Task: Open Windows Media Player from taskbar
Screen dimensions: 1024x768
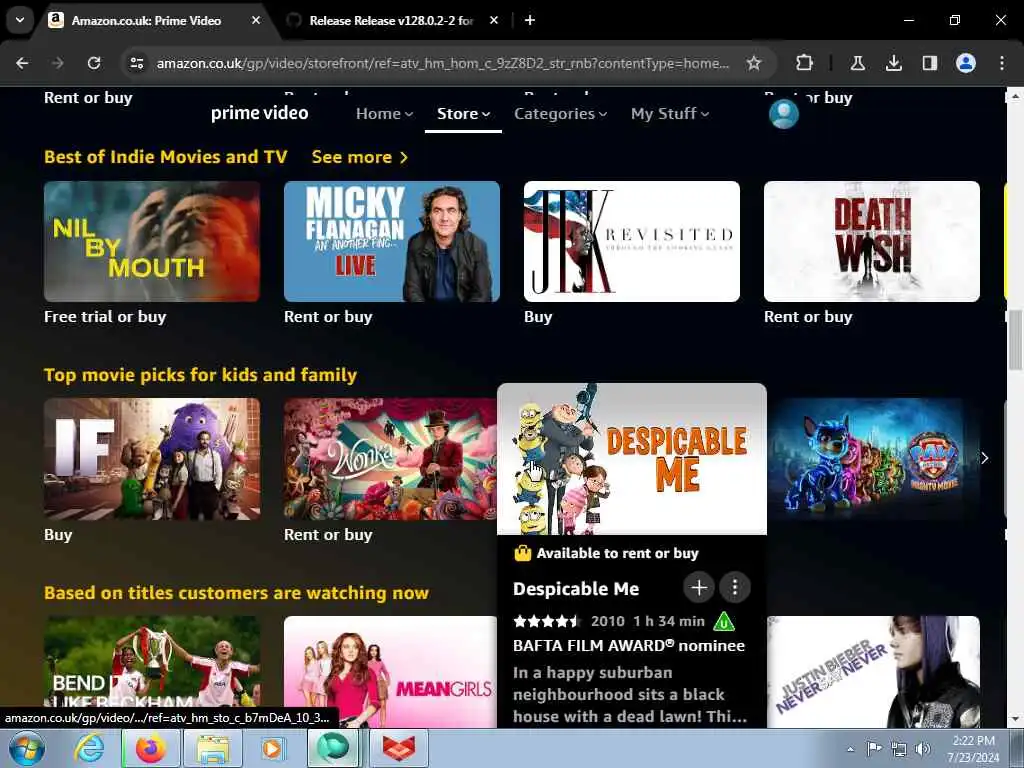Action: click(273, 748)
